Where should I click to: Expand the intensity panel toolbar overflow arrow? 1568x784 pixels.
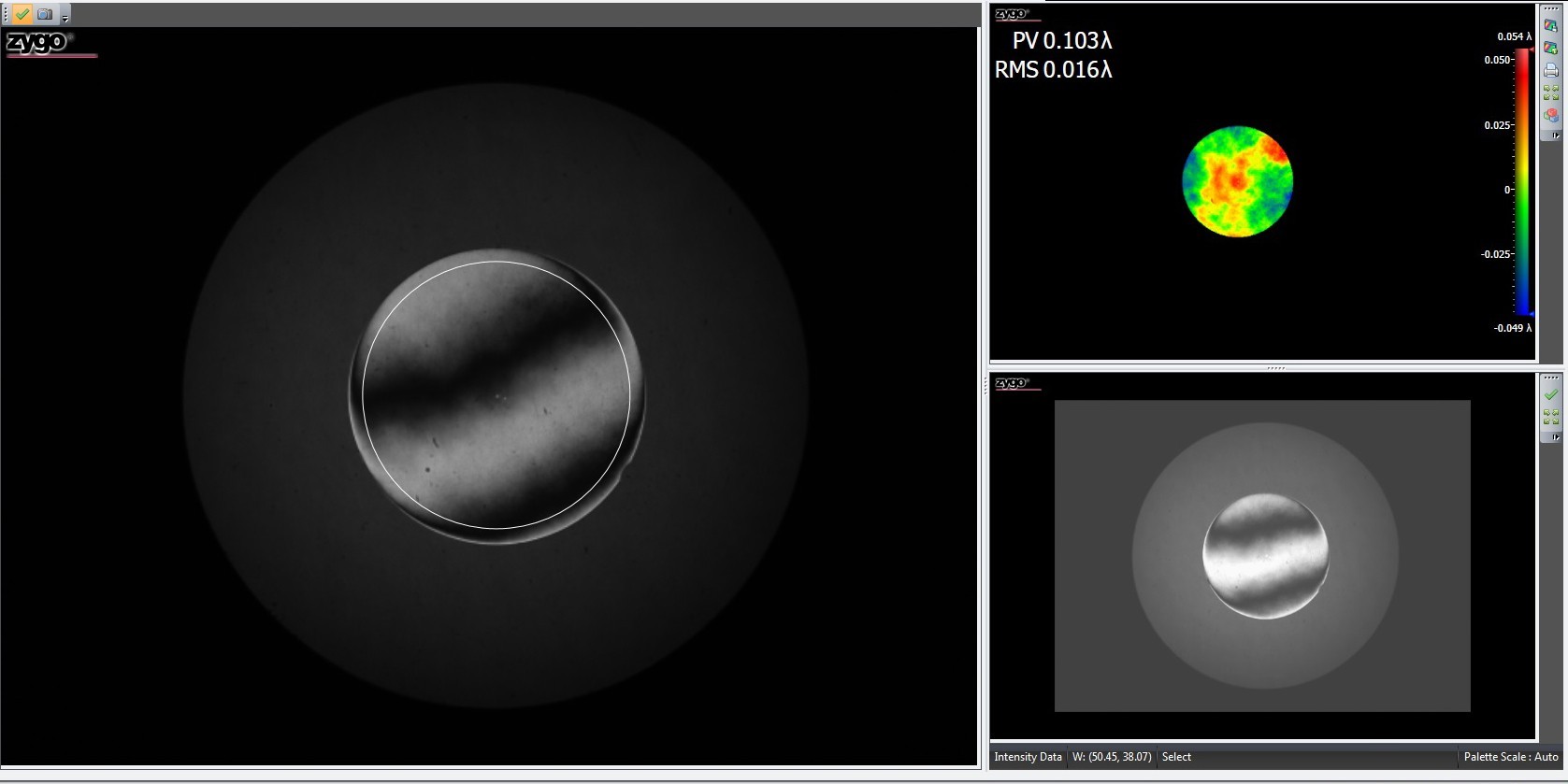pyautogui.click(x=1555, y=436)
